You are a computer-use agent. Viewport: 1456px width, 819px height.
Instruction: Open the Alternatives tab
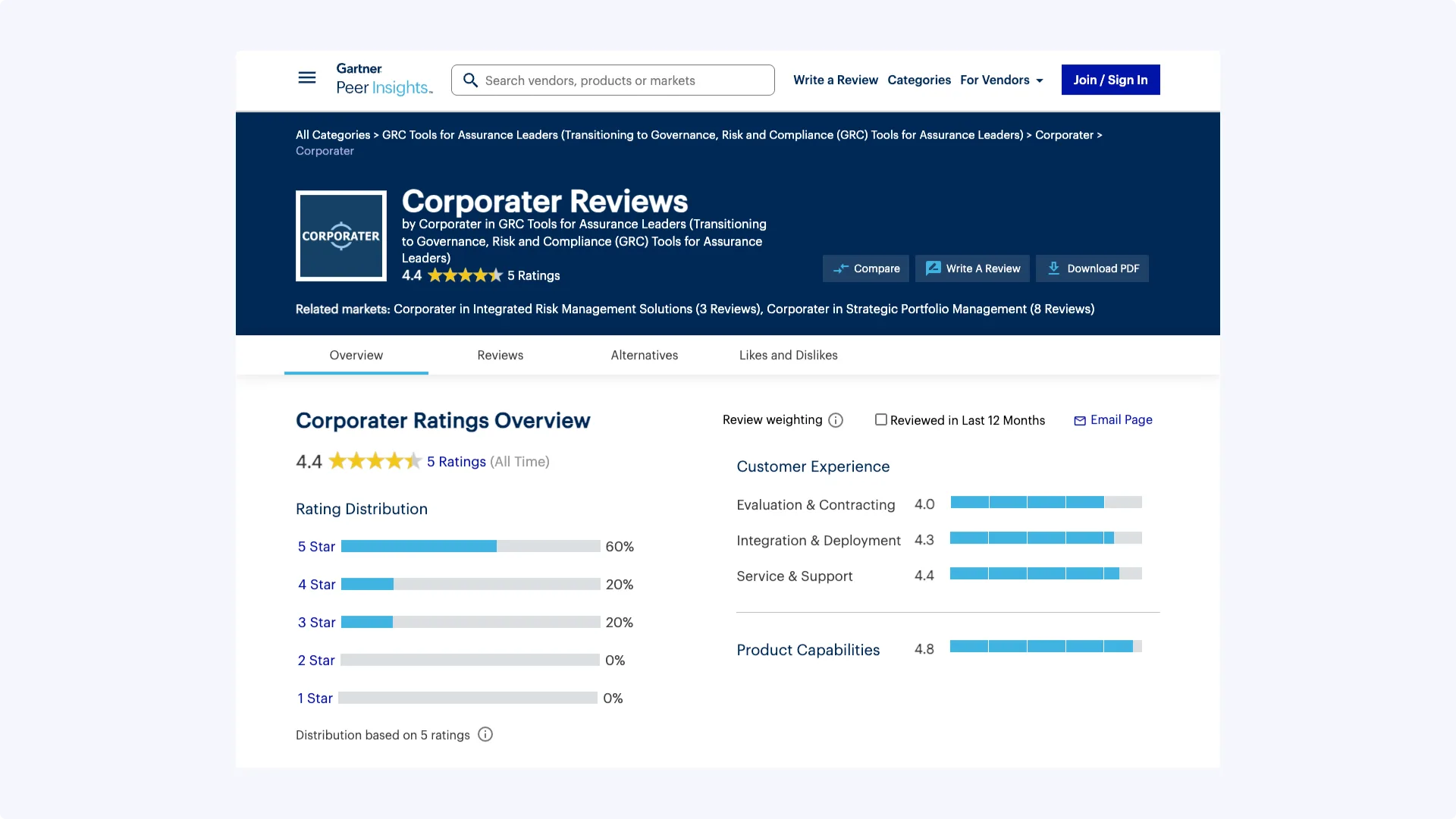coord(644,355)
